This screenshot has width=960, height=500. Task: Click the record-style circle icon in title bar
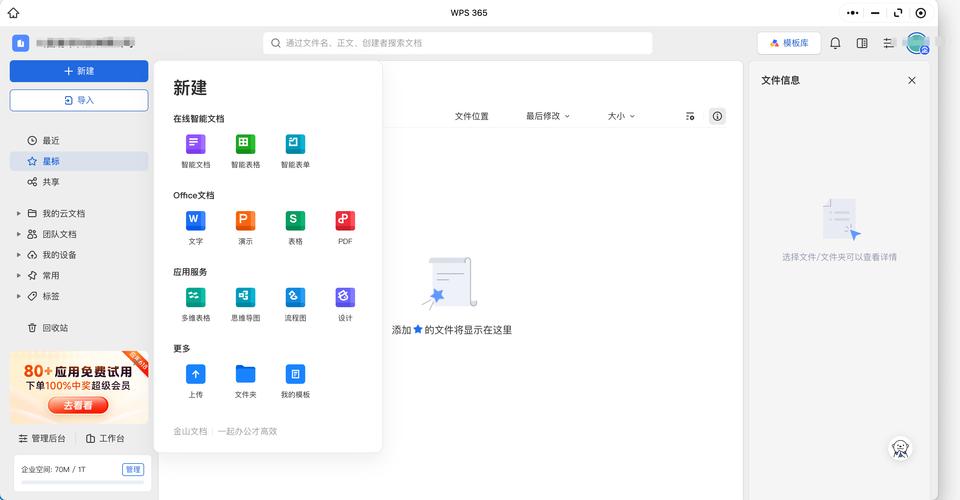tap(921, 13)
